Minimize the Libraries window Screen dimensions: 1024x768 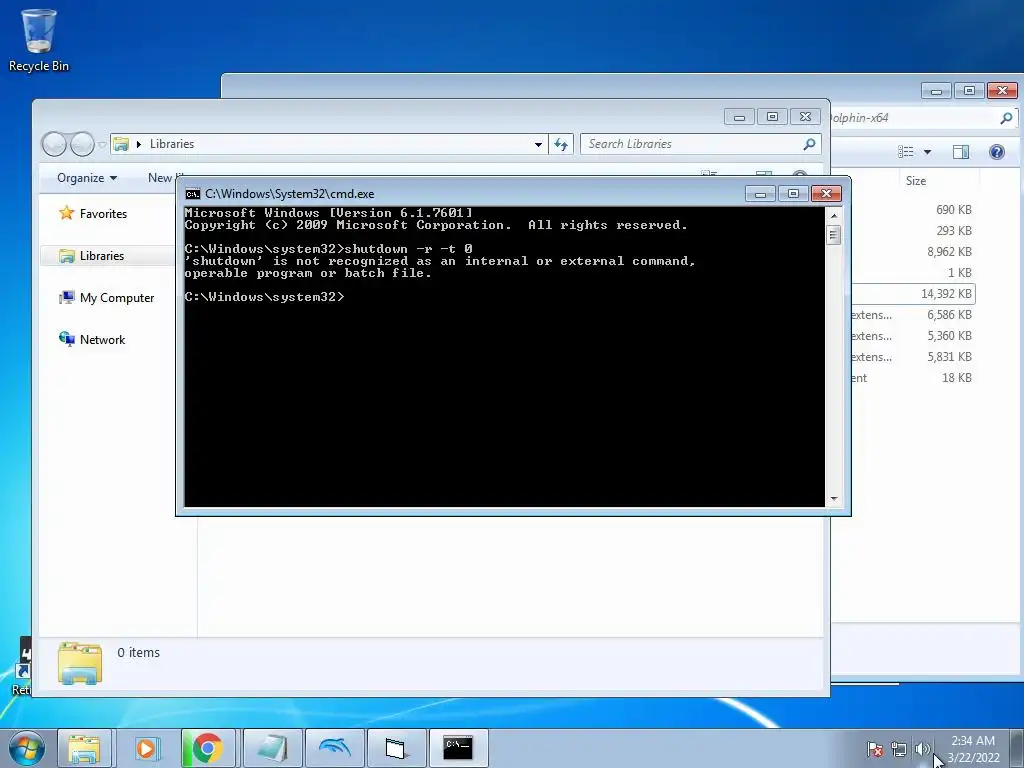click(739, 117)
